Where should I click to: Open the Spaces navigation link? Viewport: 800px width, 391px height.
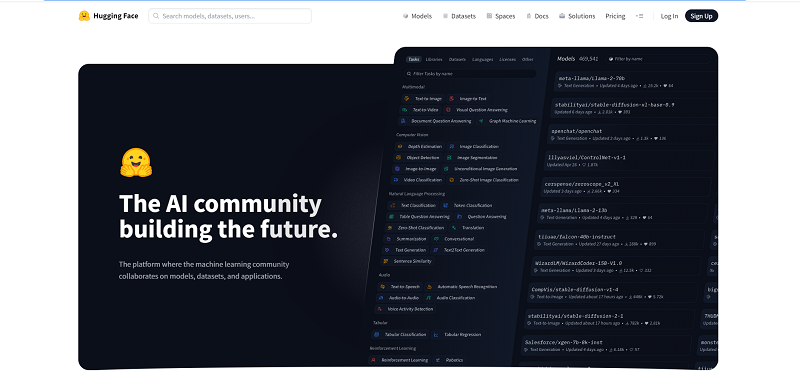(505, 16)
